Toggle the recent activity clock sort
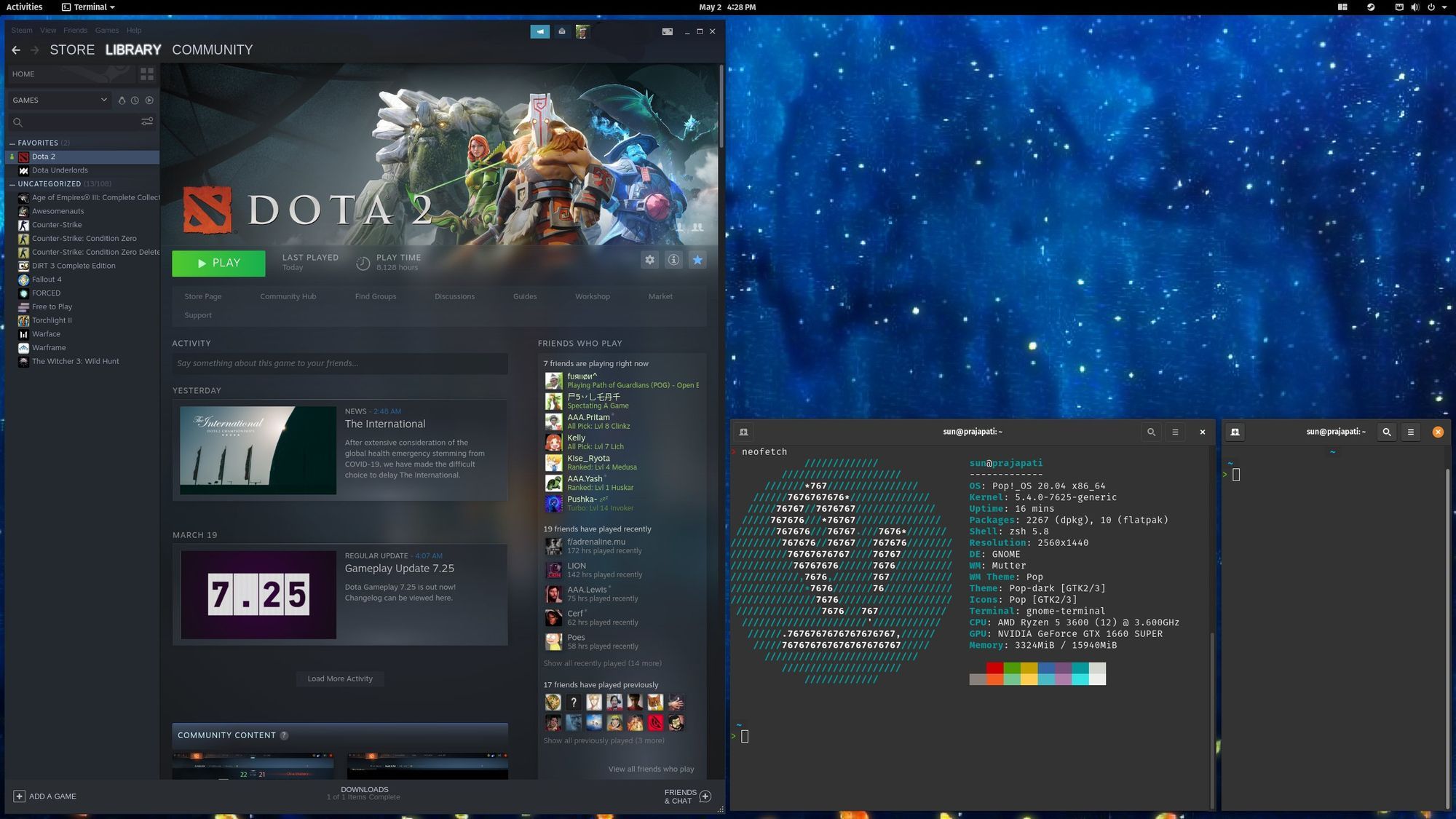This screenshot has width=1456, height=819. (x=135, y=100)
